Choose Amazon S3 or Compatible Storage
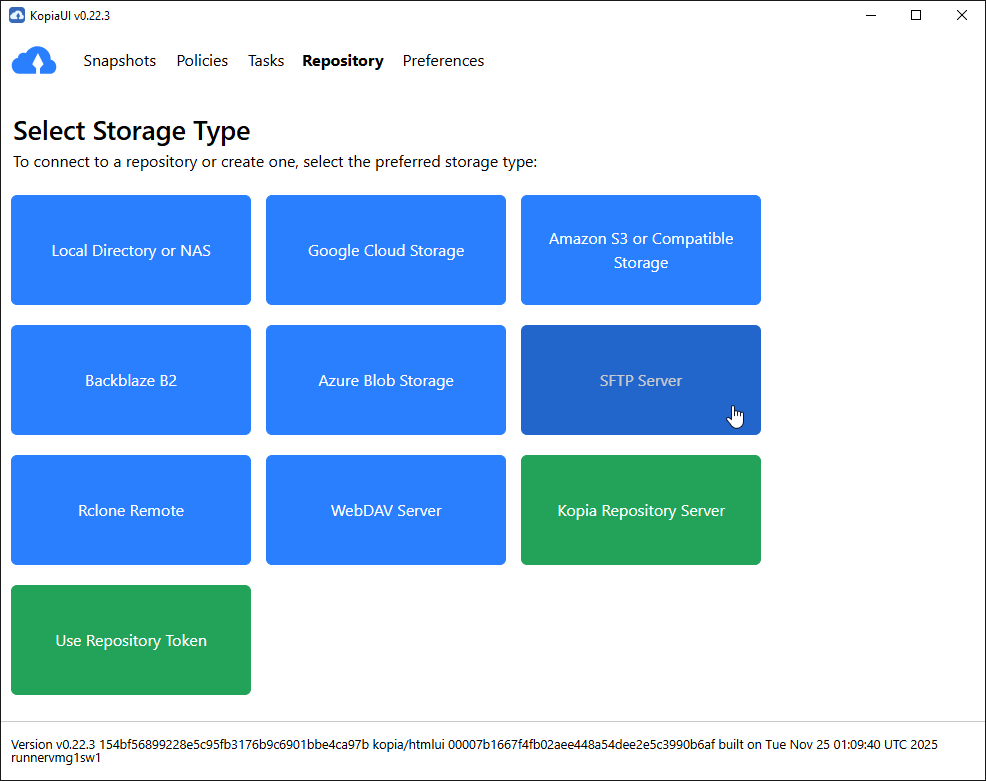This screenshot has width=986, height=781. [x=640, y=250]
